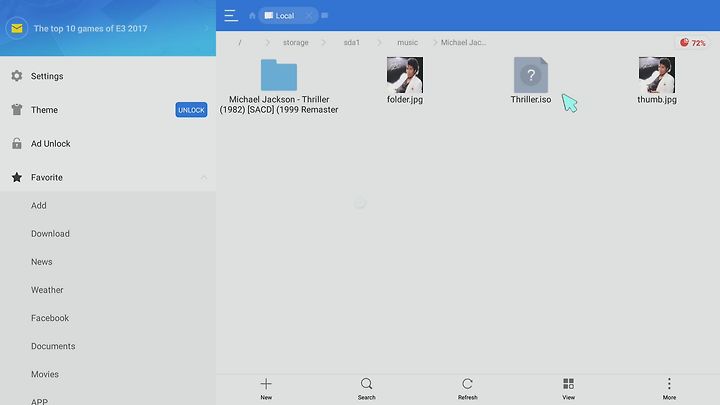Open the windows icon next to Local tab

click(325, 16)
